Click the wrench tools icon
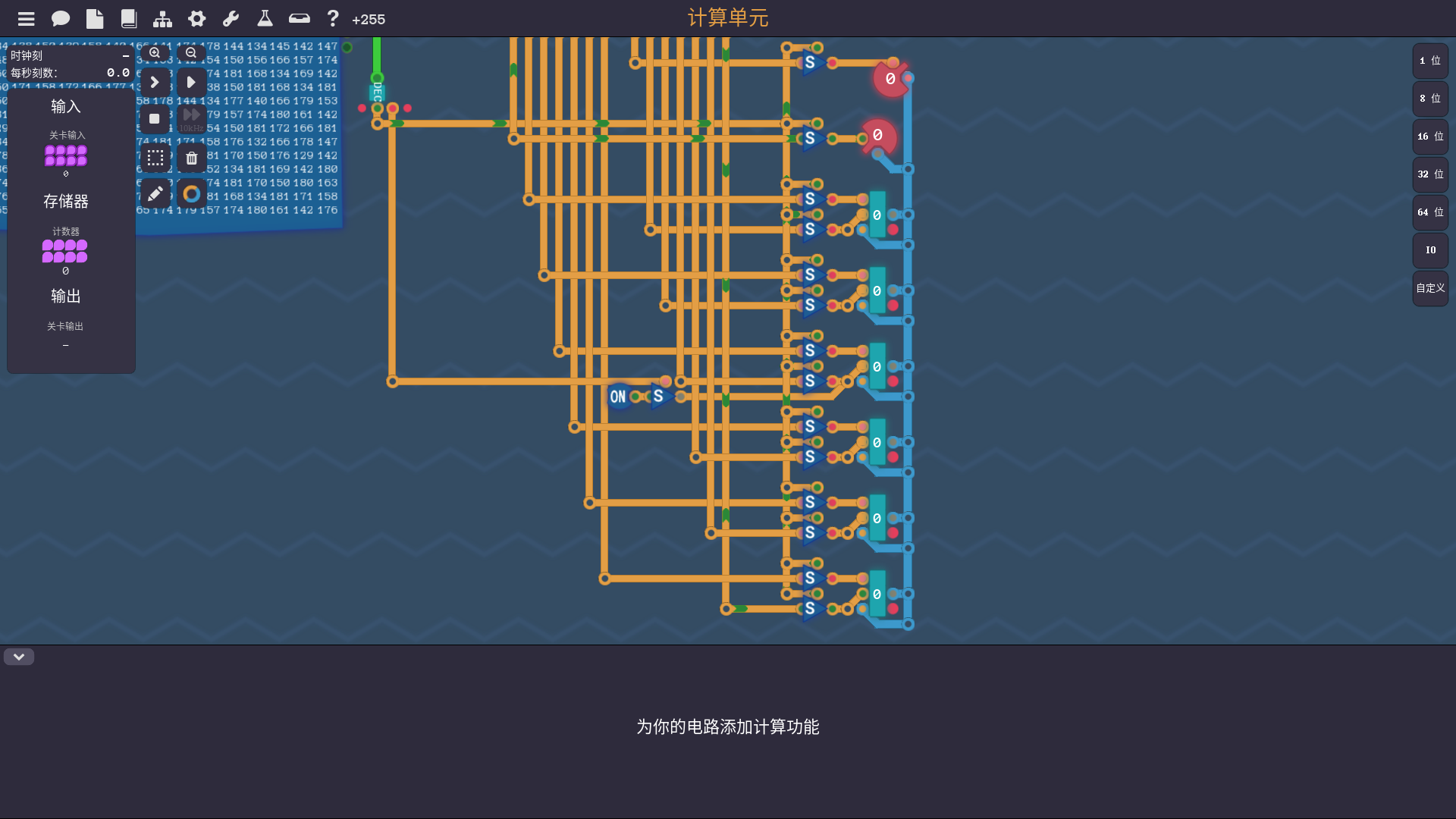This screenshot has height=819, width=1456. pyautogui.click(x=231, y=19)
